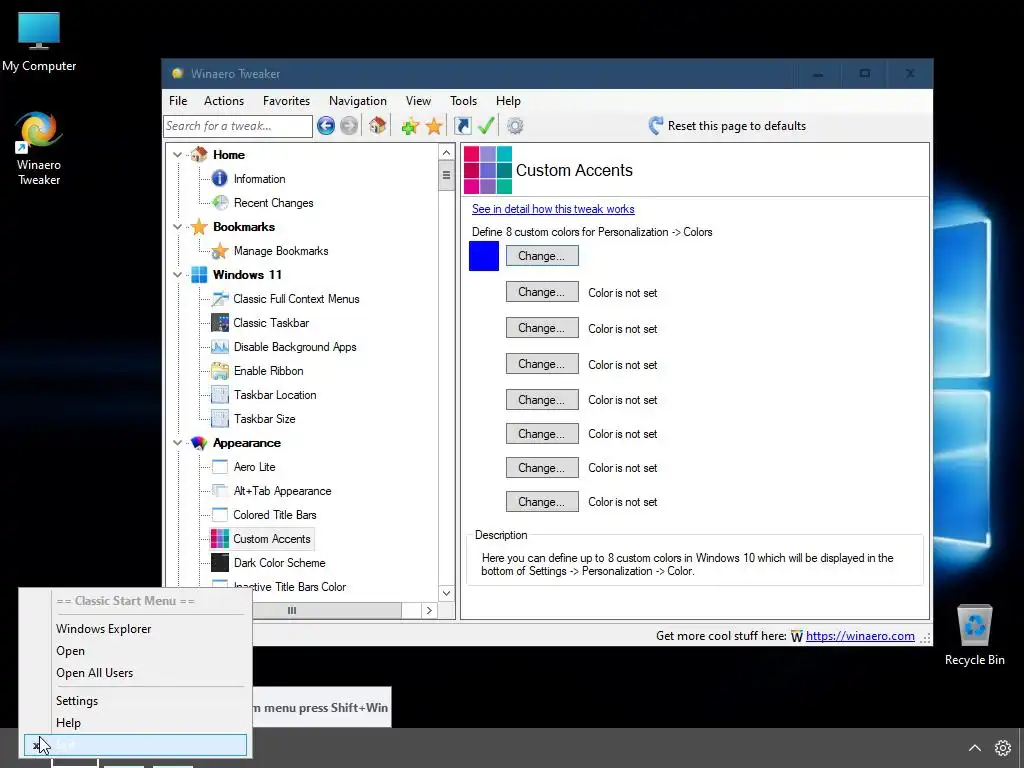Choose Windows Explorer in the context menu
Screen dimensions: 1024x768
[x=135, y=629]
